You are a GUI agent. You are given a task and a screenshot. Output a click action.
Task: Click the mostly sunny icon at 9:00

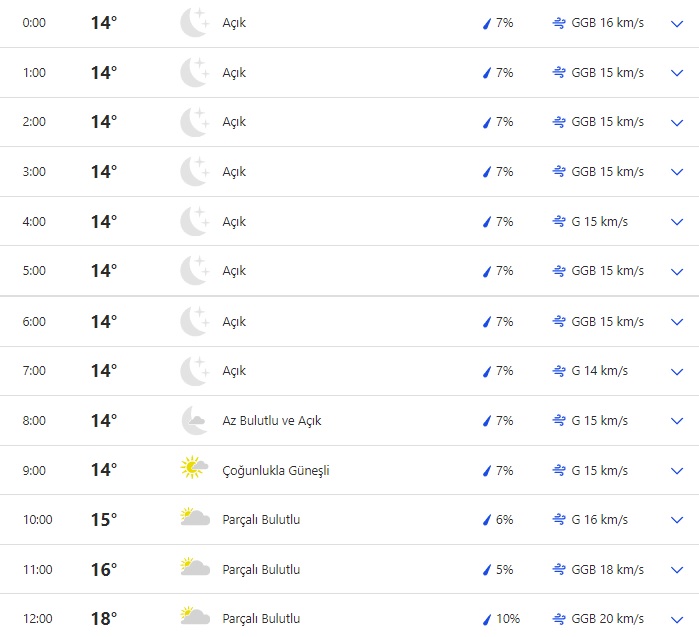[194, 470]
